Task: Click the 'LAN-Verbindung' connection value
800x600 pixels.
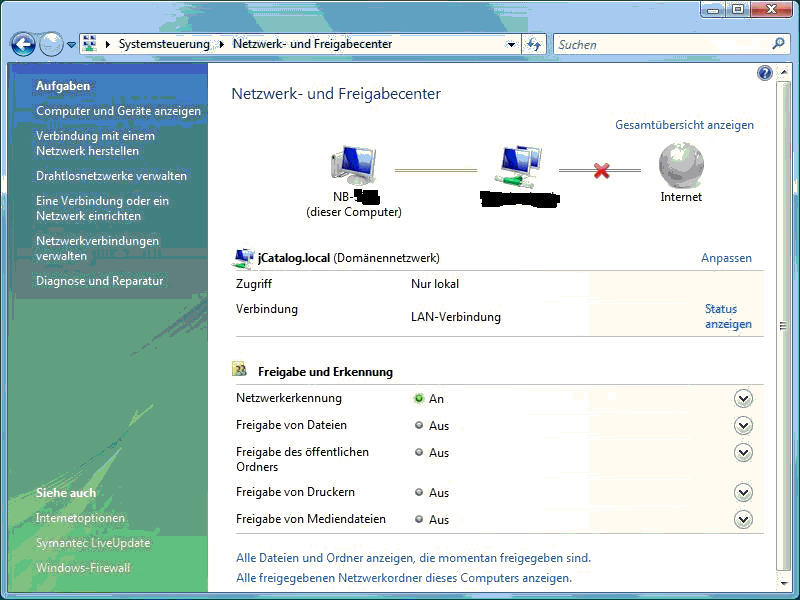Action: [x=456, y=317]
